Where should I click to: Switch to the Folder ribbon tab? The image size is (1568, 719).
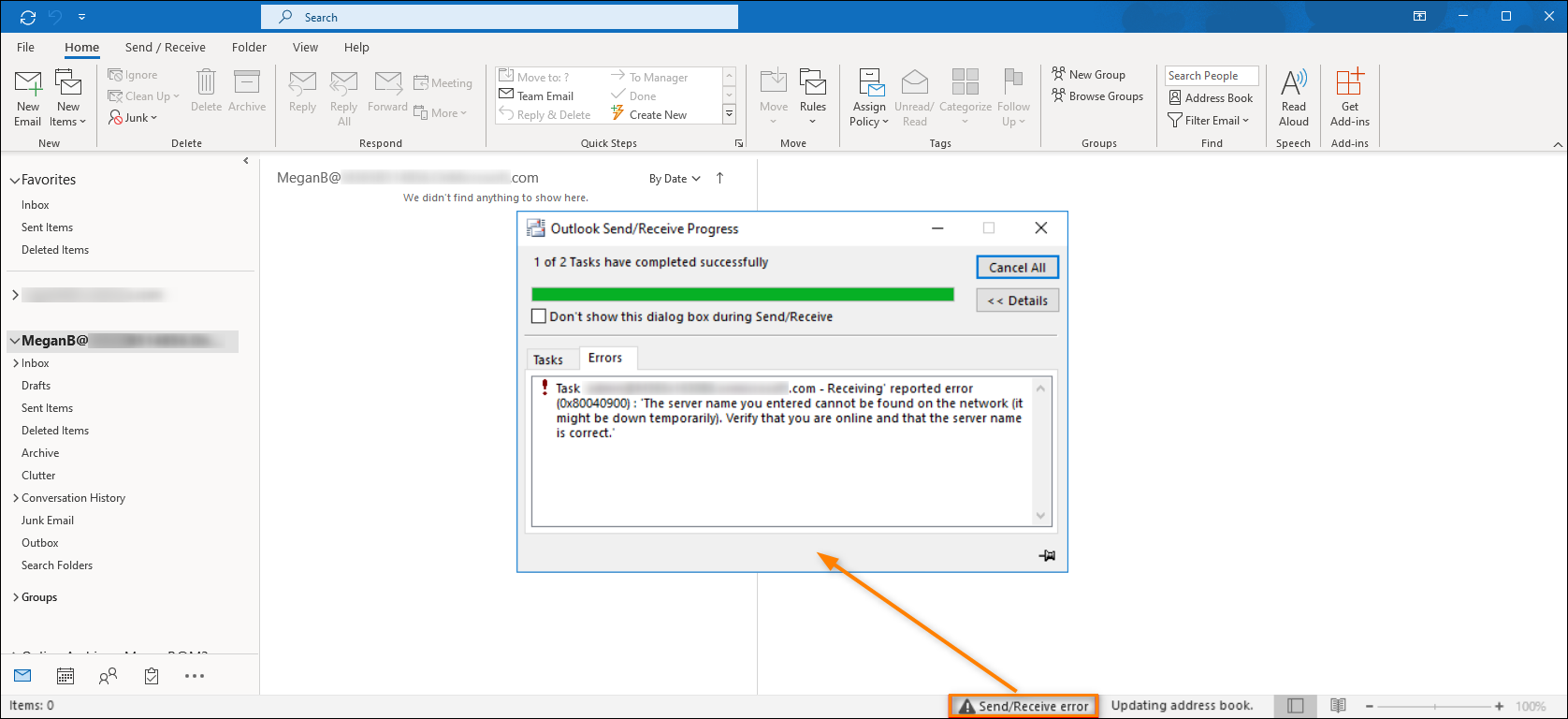click(249, 47)
